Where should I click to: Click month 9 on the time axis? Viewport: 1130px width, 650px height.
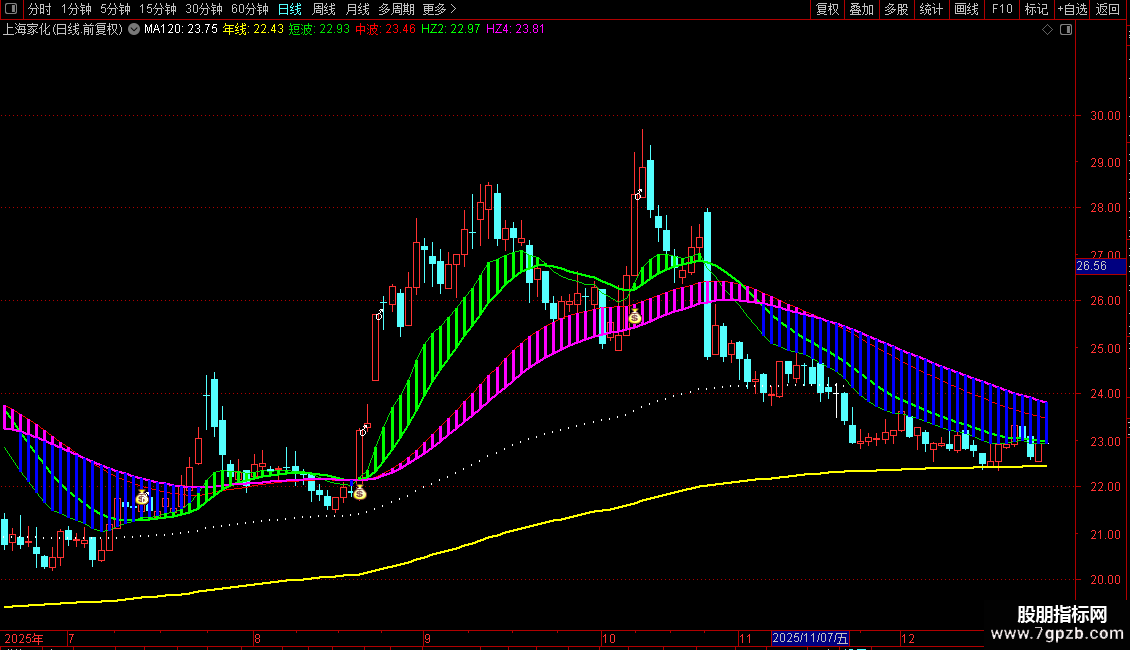(x=427, y=638)
